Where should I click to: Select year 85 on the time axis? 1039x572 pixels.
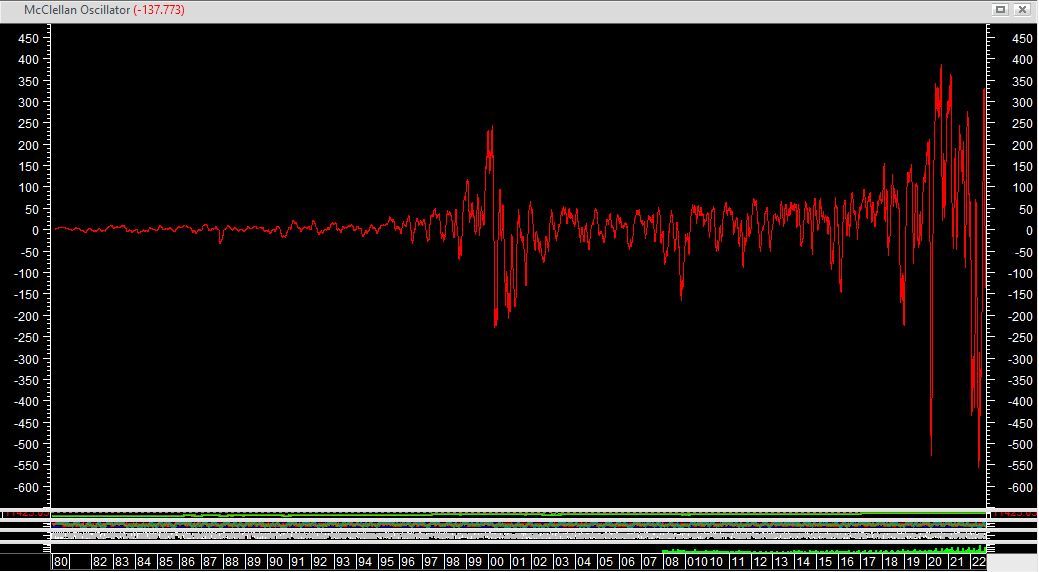pyautogui.click(x=166, y=563)
